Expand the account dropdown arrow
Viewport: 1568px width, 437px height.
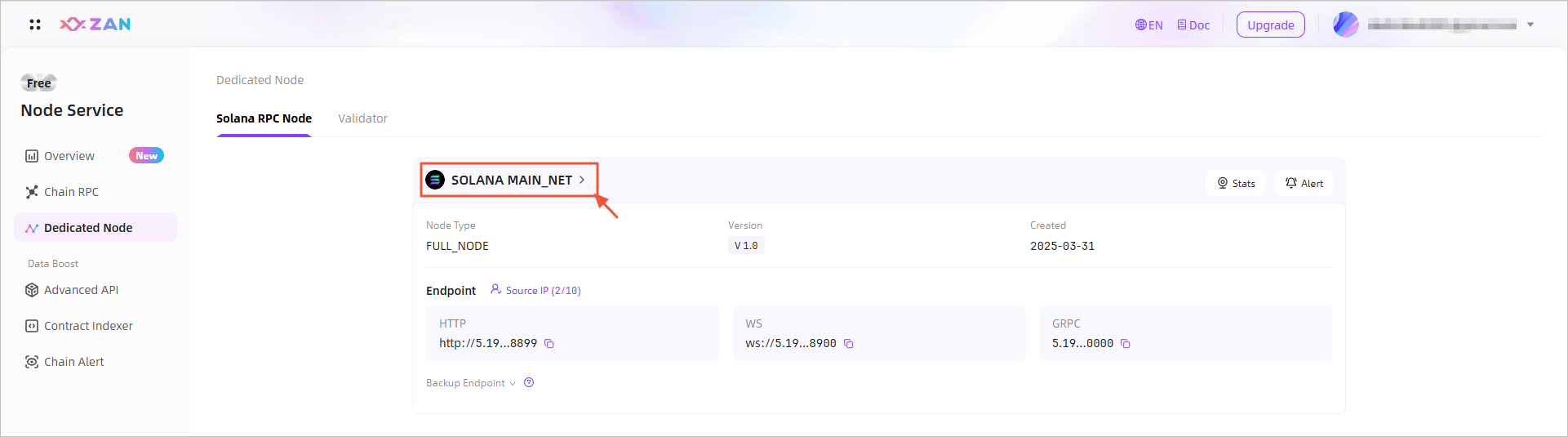(x=1530, y=25)
